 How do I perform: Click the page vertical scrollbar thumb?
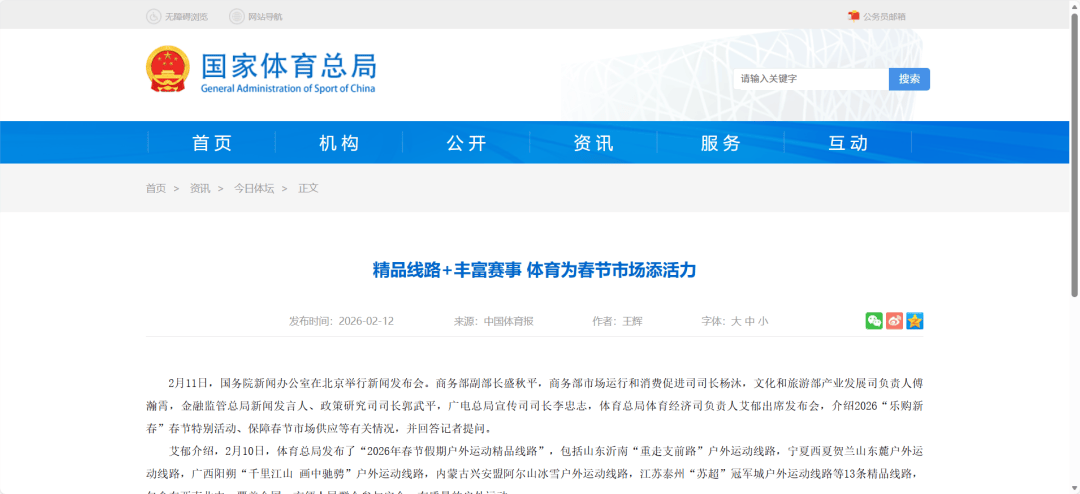click(1074, 155)
